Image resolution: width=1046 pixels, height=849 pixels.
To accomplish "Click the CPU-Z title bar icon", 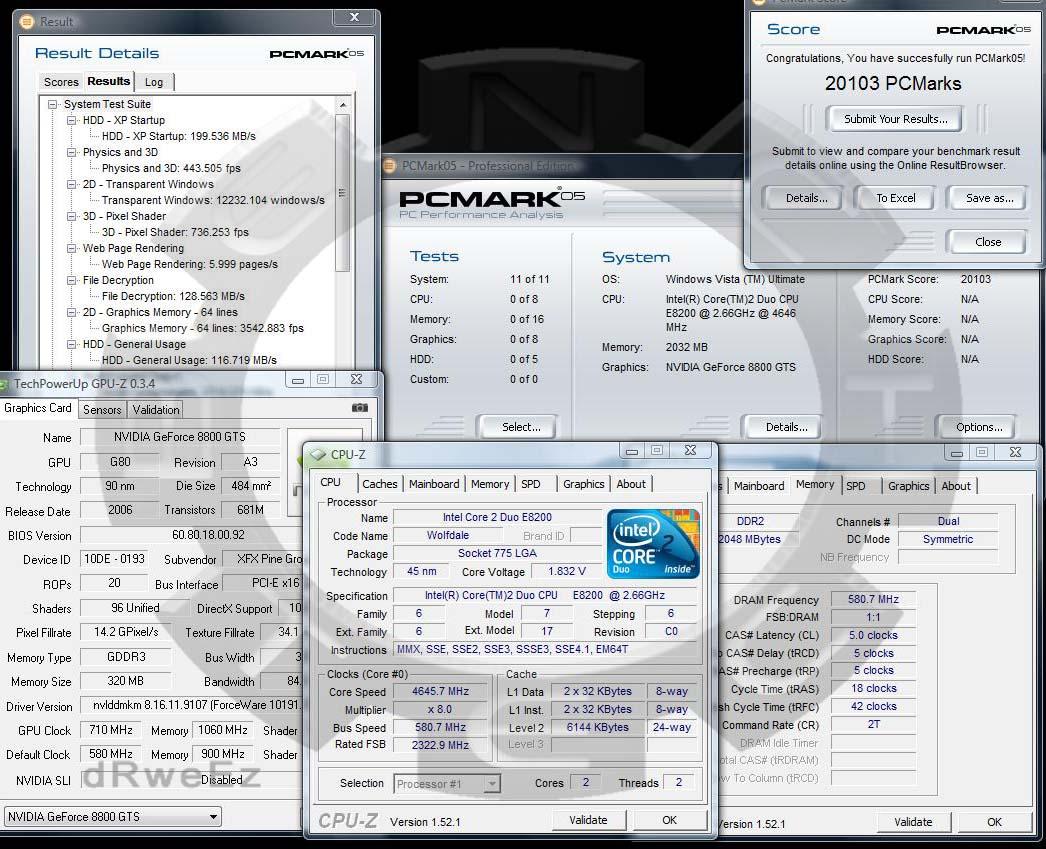I will coord(318,455).
